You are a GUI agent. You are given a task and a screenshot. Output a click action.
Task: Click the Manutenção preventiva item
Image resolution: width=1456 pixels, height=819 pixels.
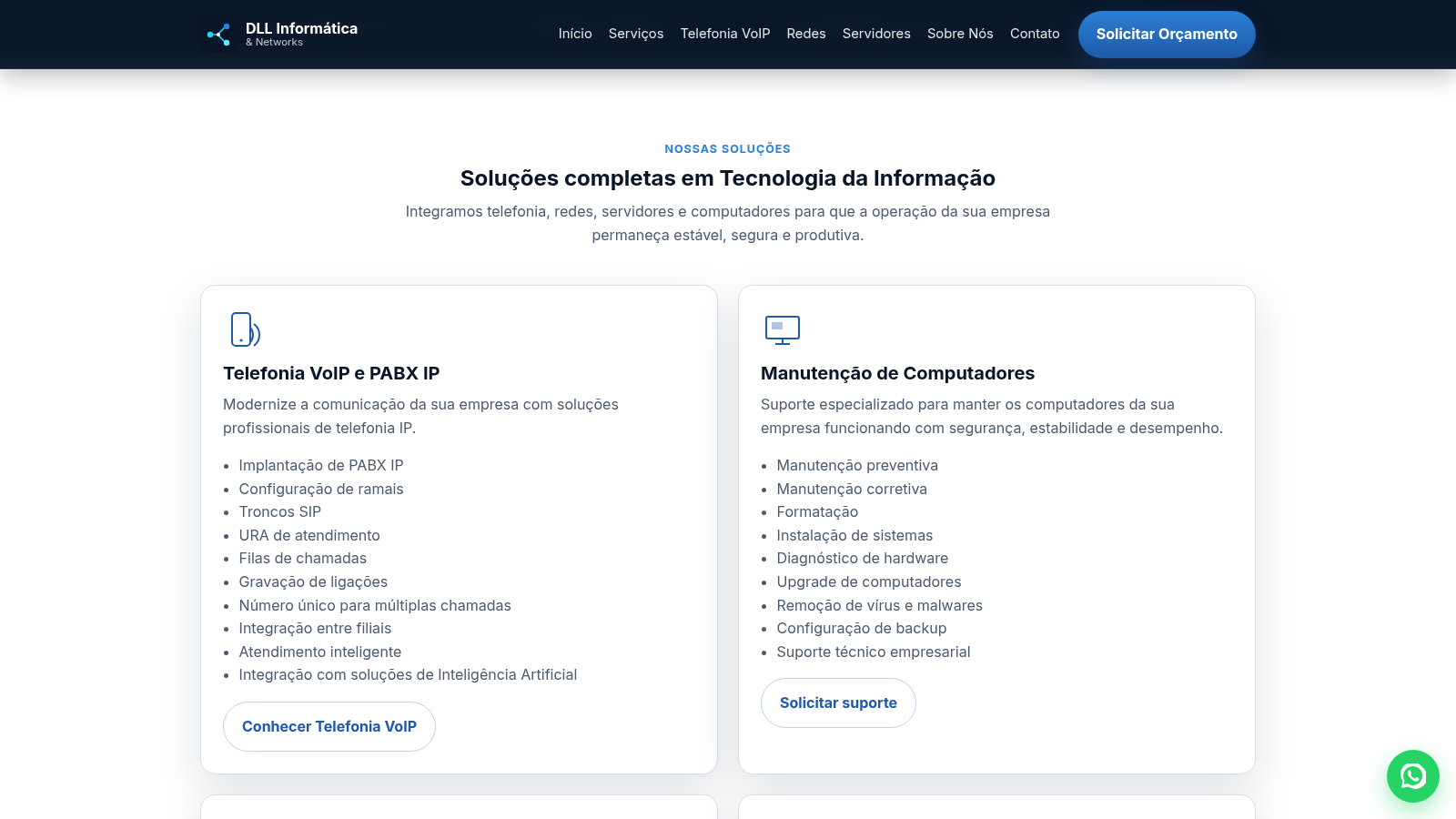click(857, 465)
